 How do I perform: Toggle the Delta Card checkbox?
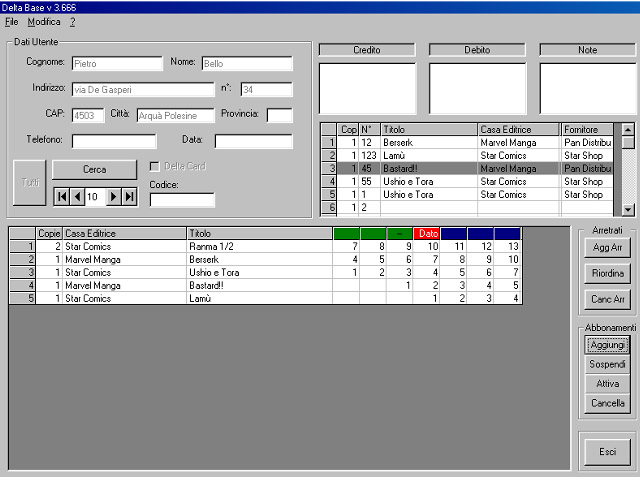pos(155,167)
